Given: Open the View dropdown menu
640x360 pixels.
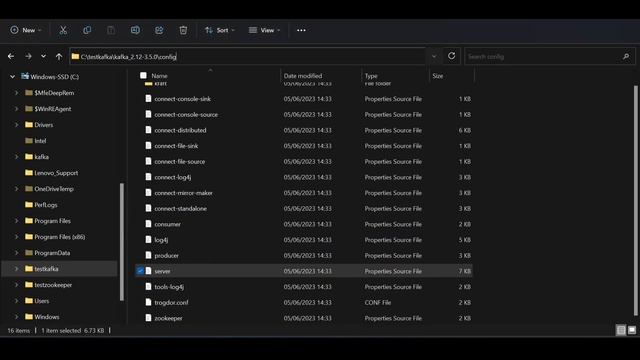Looking at the screenshot, I should point(264,30).
